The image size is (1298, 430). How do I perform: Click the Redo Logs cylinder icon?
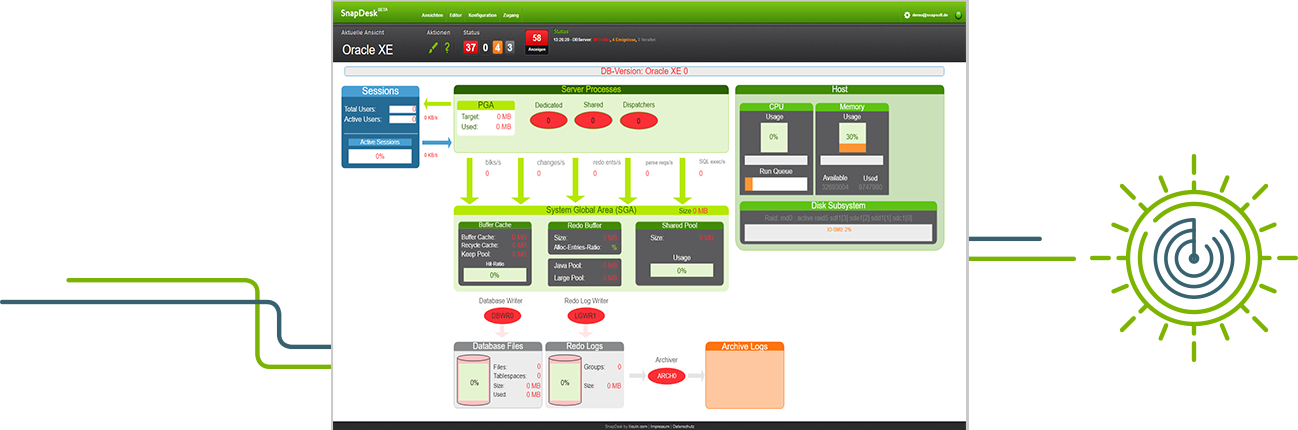565,382
